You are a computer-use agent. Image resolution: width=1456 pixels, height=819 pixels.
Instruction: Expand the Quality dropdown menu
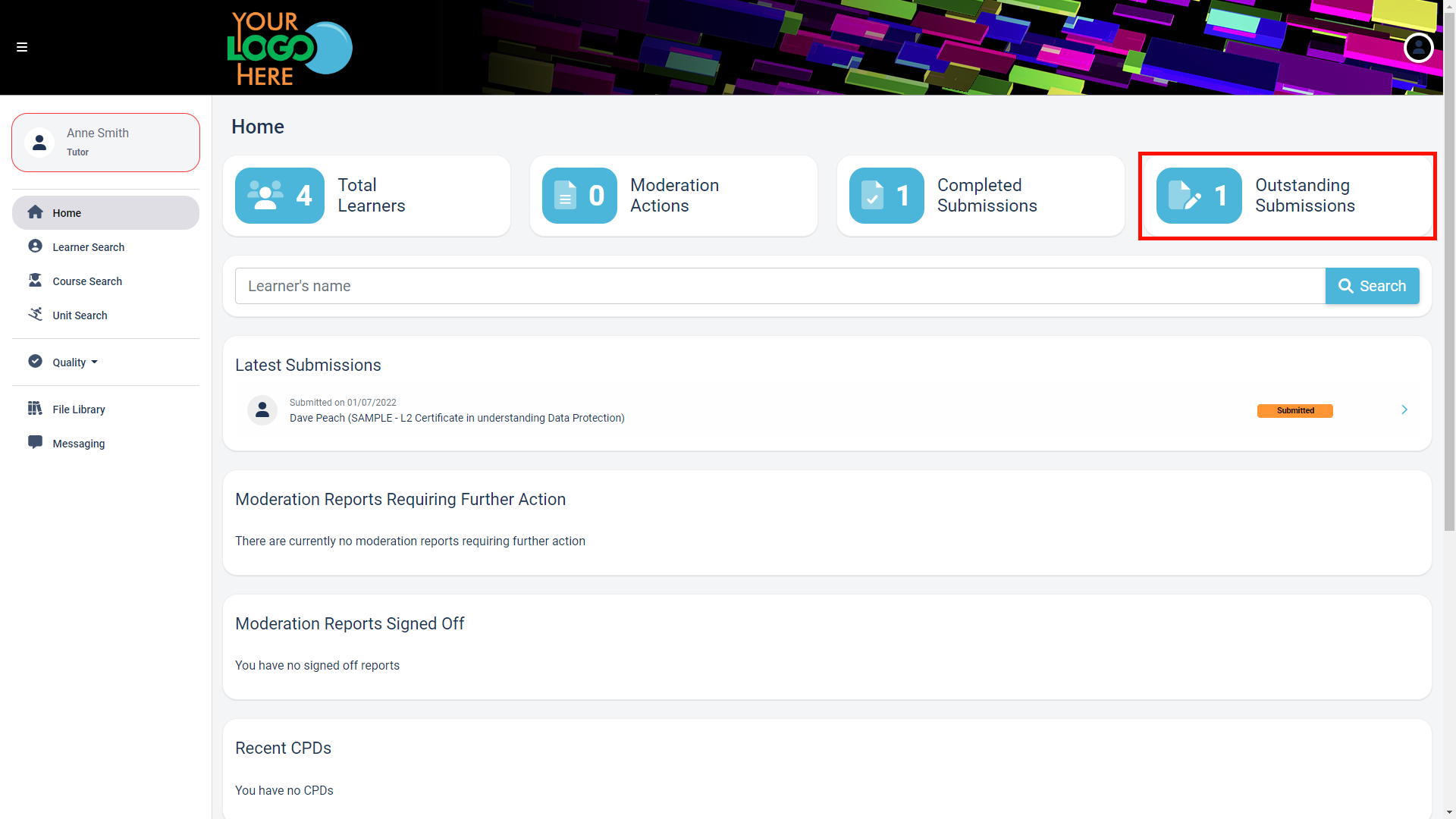pyautogui.click(x=105, y=362)
